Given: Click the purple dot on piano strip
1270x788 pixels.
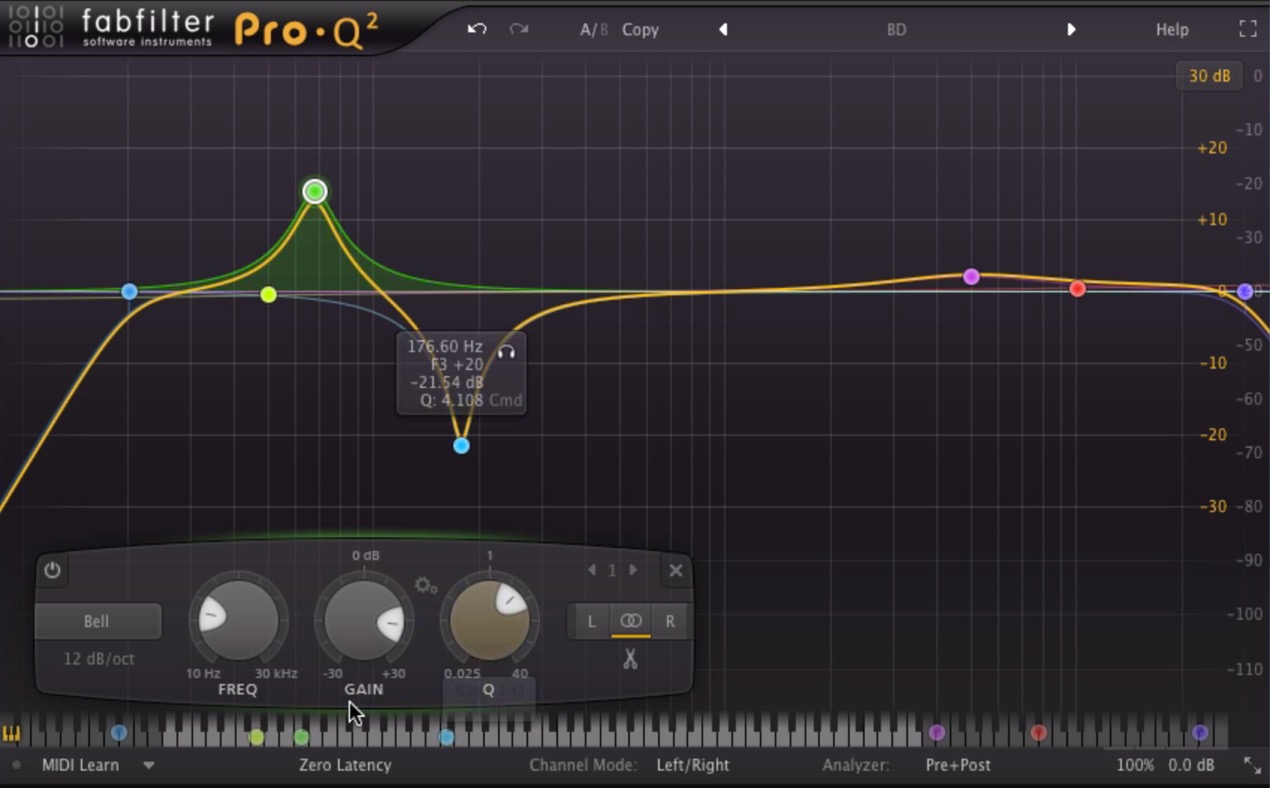Looking at the screenshot, I should (x=937, y=733).
